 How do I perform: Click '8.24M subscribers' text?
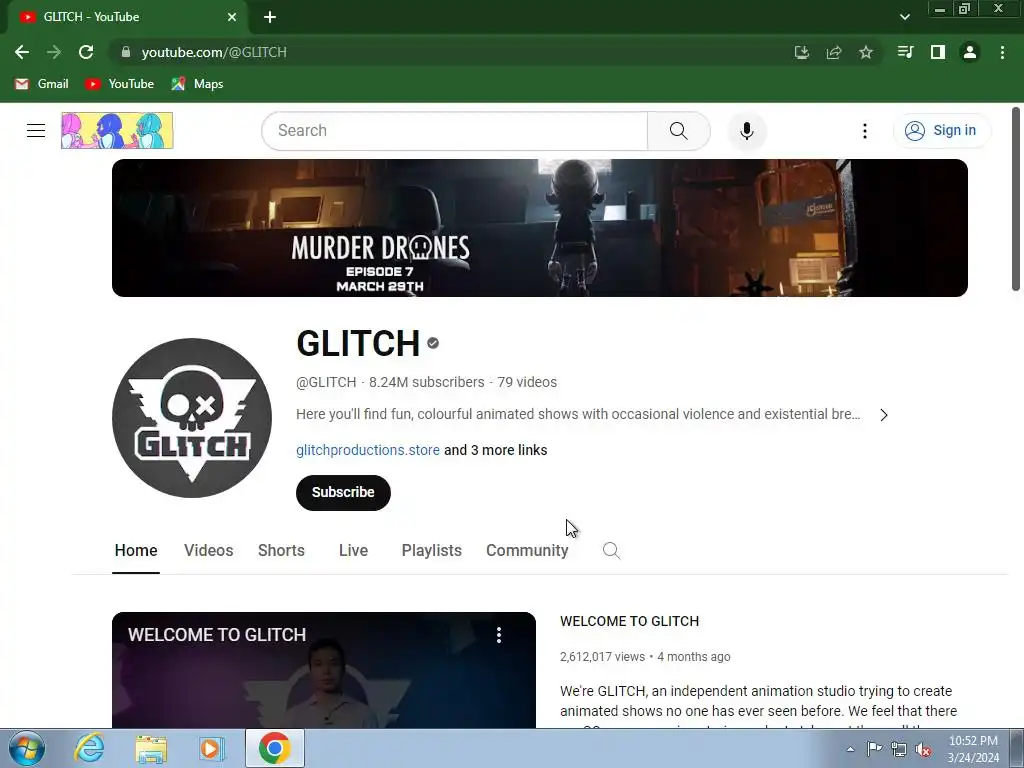(426, 382)
